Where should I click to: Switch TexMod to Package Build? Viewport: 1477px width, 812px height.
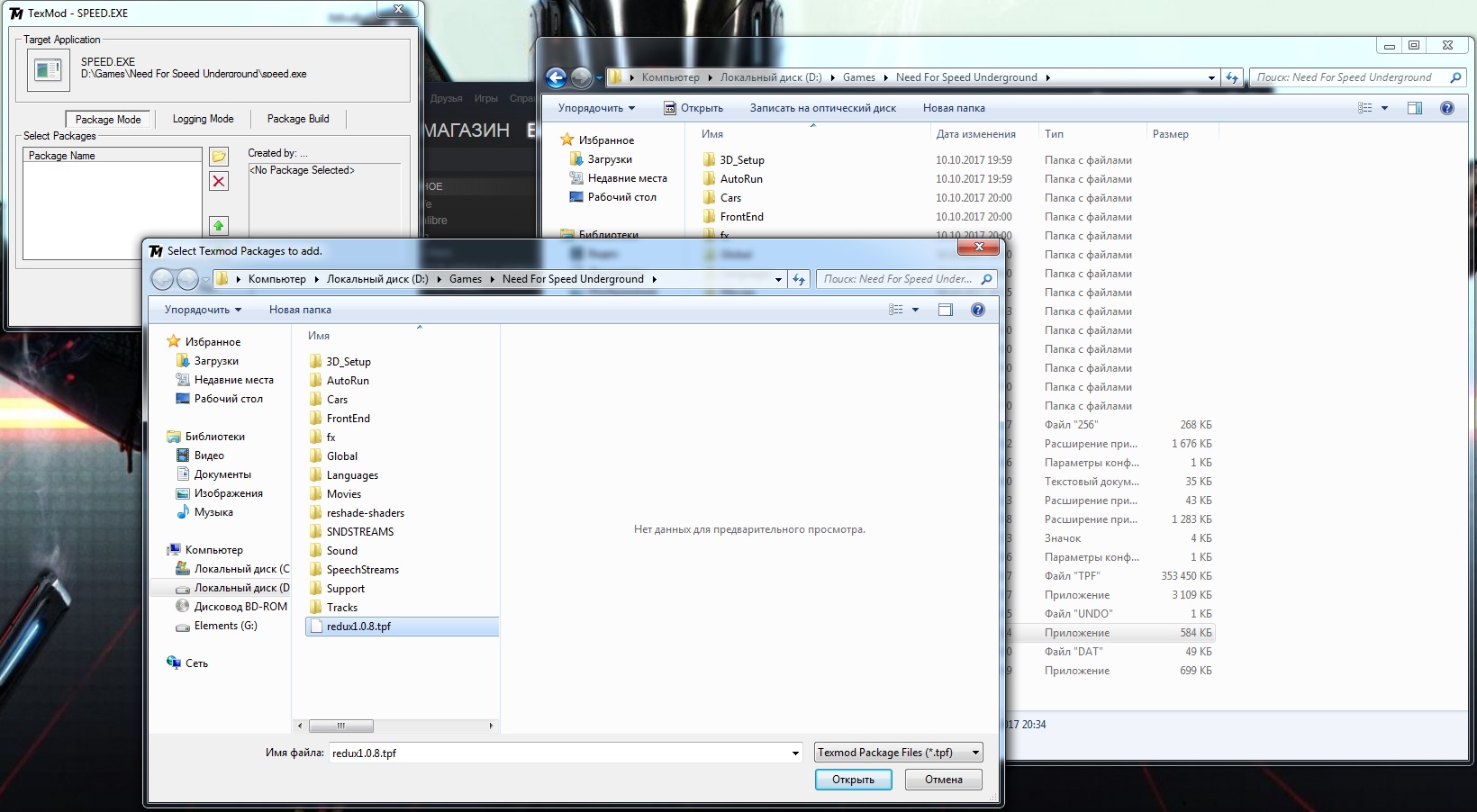[298, 119]
